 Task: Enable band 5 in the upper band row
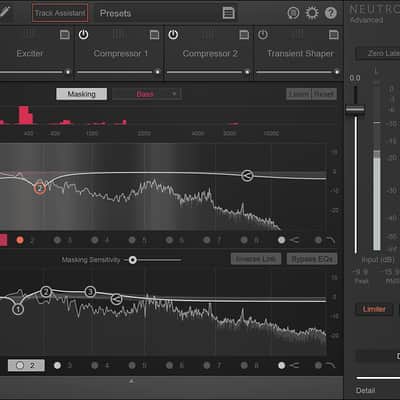click(x=132, y=240)
